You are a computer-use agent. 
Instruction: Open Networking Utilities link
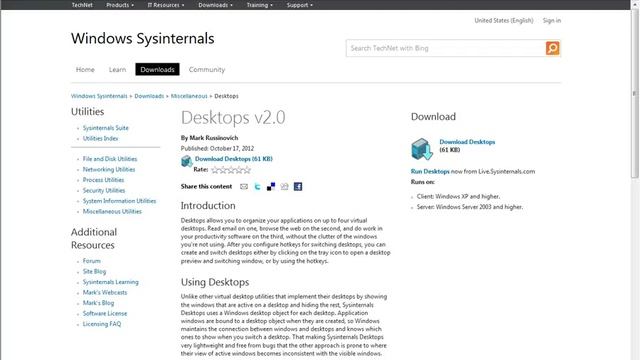click(109, 169)
